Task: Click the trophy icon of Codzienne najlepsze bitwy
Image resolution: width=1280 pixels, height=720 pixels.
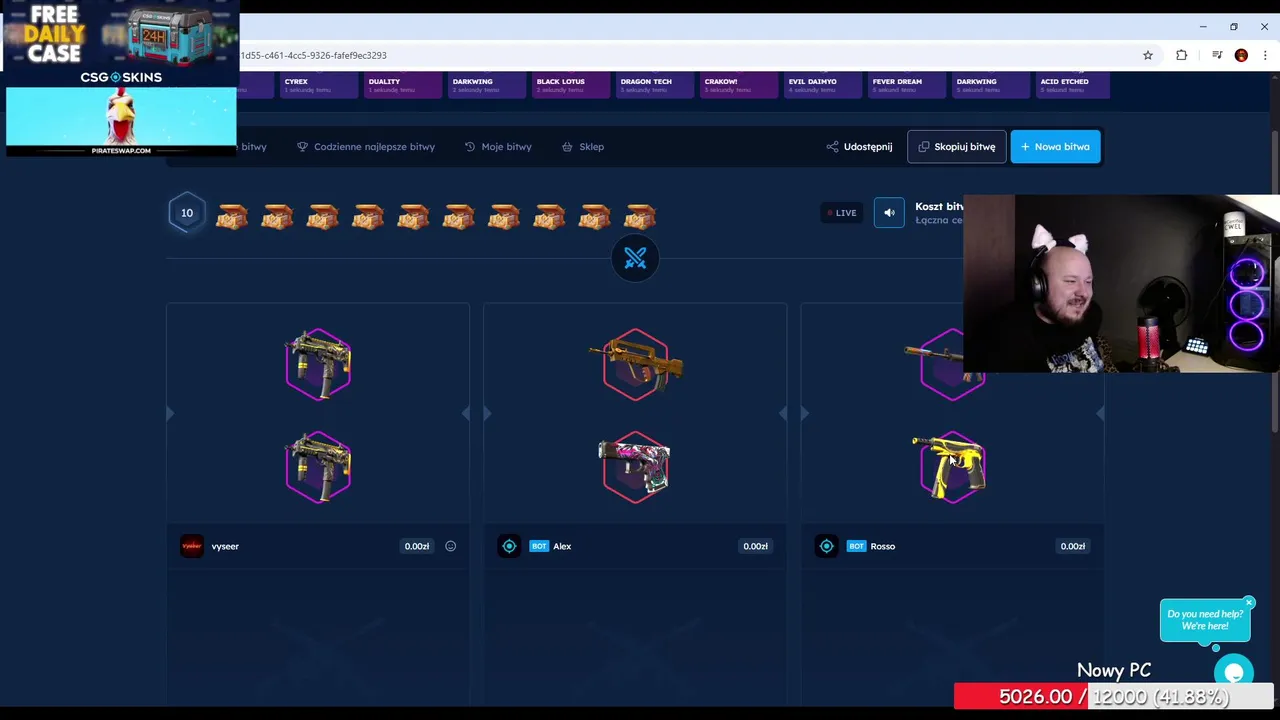Action: (x=302, y=147)
